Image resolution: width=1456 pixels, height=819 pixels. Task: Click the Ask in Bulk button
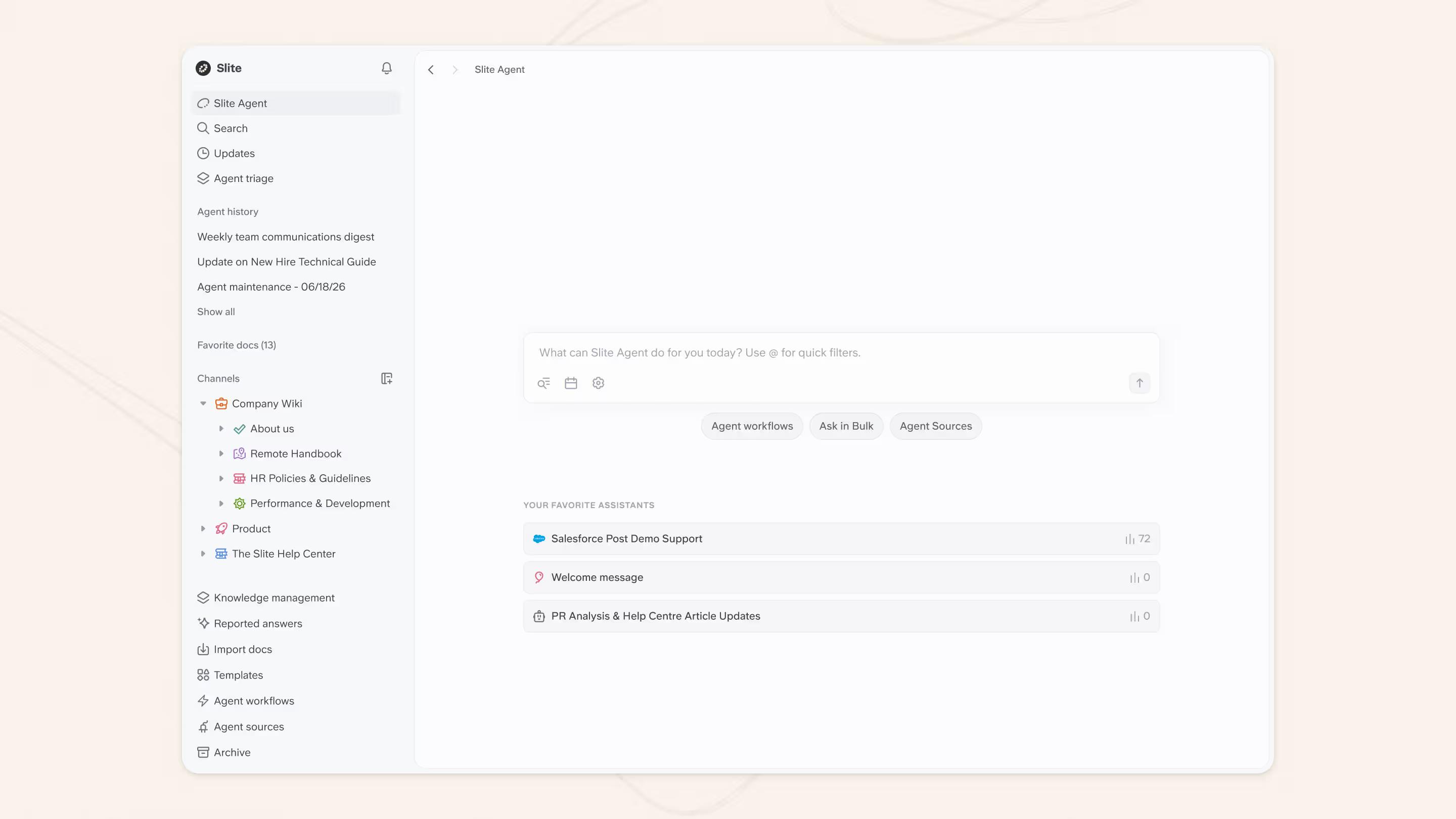pyautogui.click(x=846, y=426)
